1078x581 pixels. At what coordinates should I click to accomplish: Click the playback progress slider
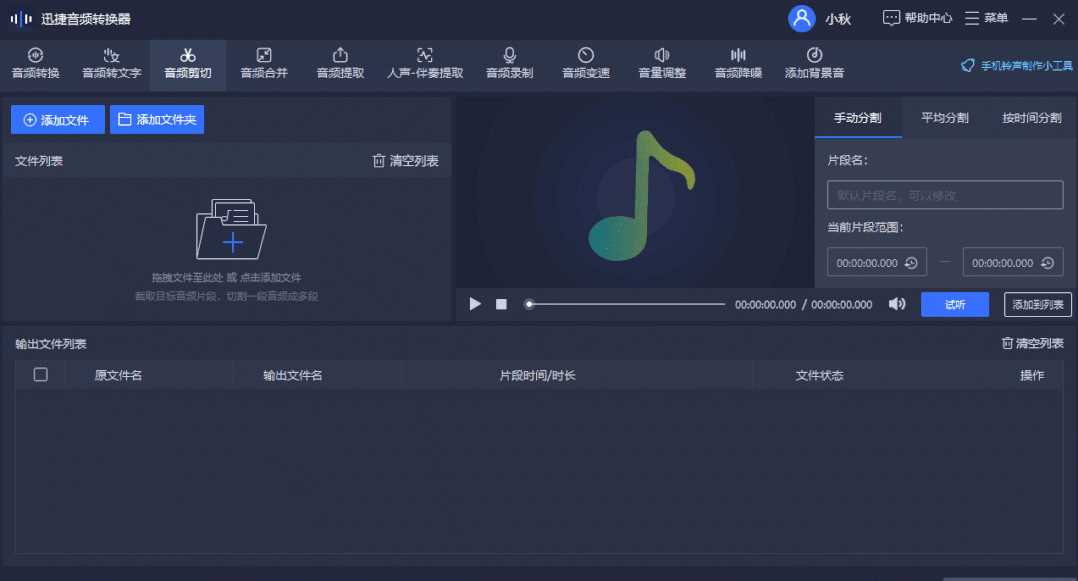[x=626, y=304]
